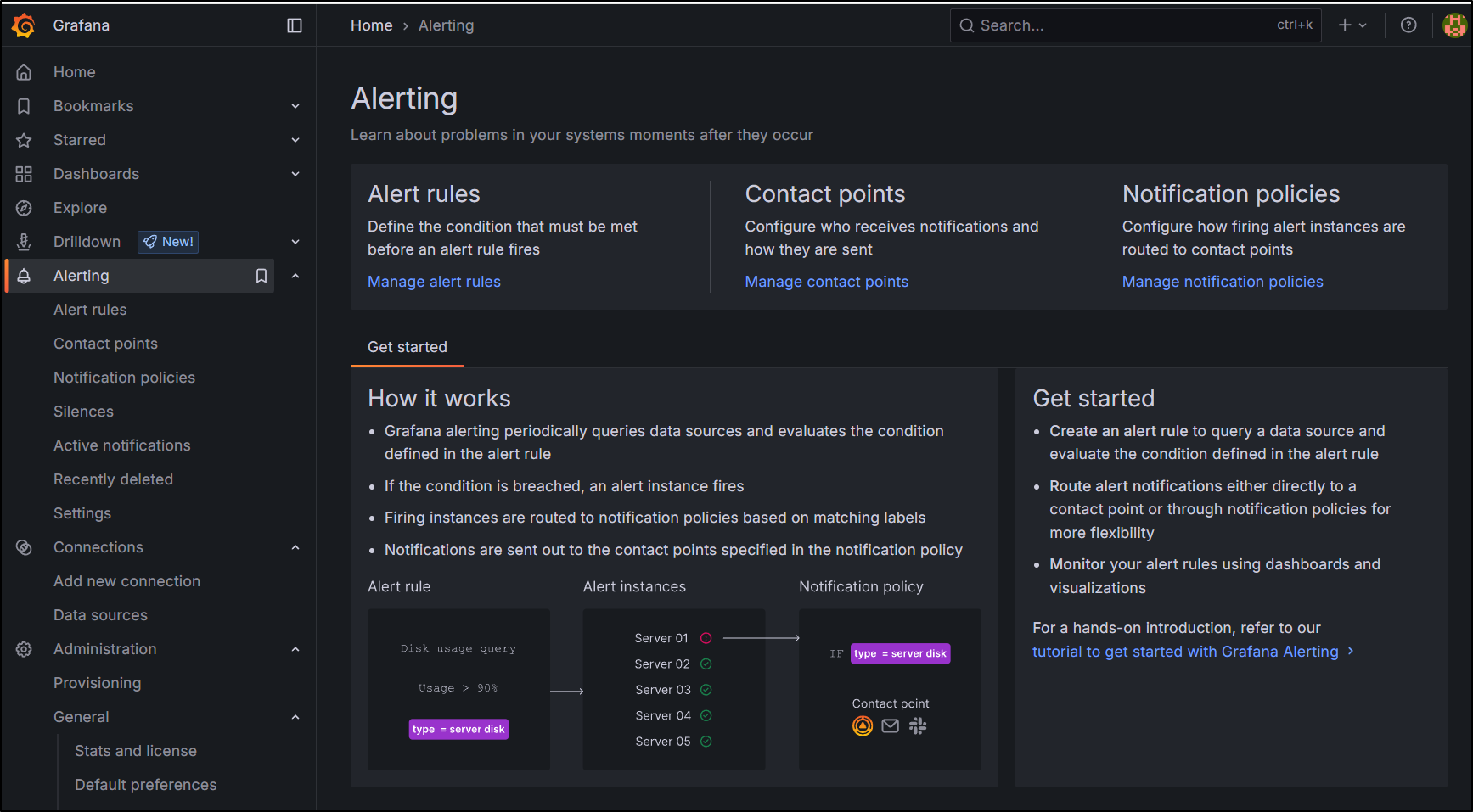Expand the Bookmarks section chevron
This screenshot has height=812, width=1473.
coord(295,106)
